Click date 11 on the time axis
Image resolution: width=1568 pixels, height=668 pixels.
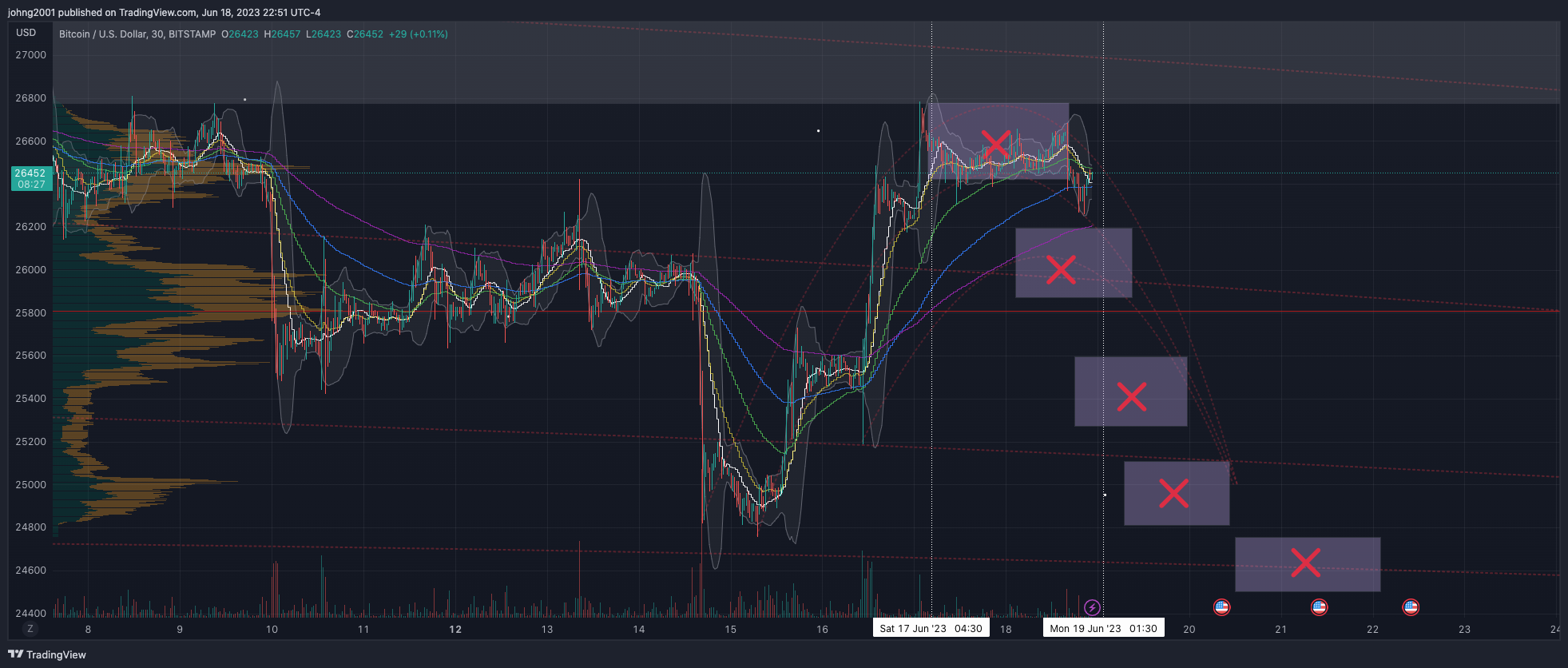point(363,630)
